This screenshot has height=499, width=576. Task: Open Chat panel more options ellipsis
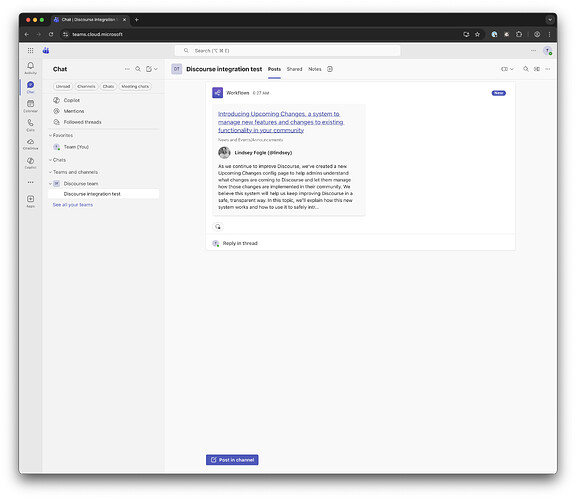pos(127,69)
